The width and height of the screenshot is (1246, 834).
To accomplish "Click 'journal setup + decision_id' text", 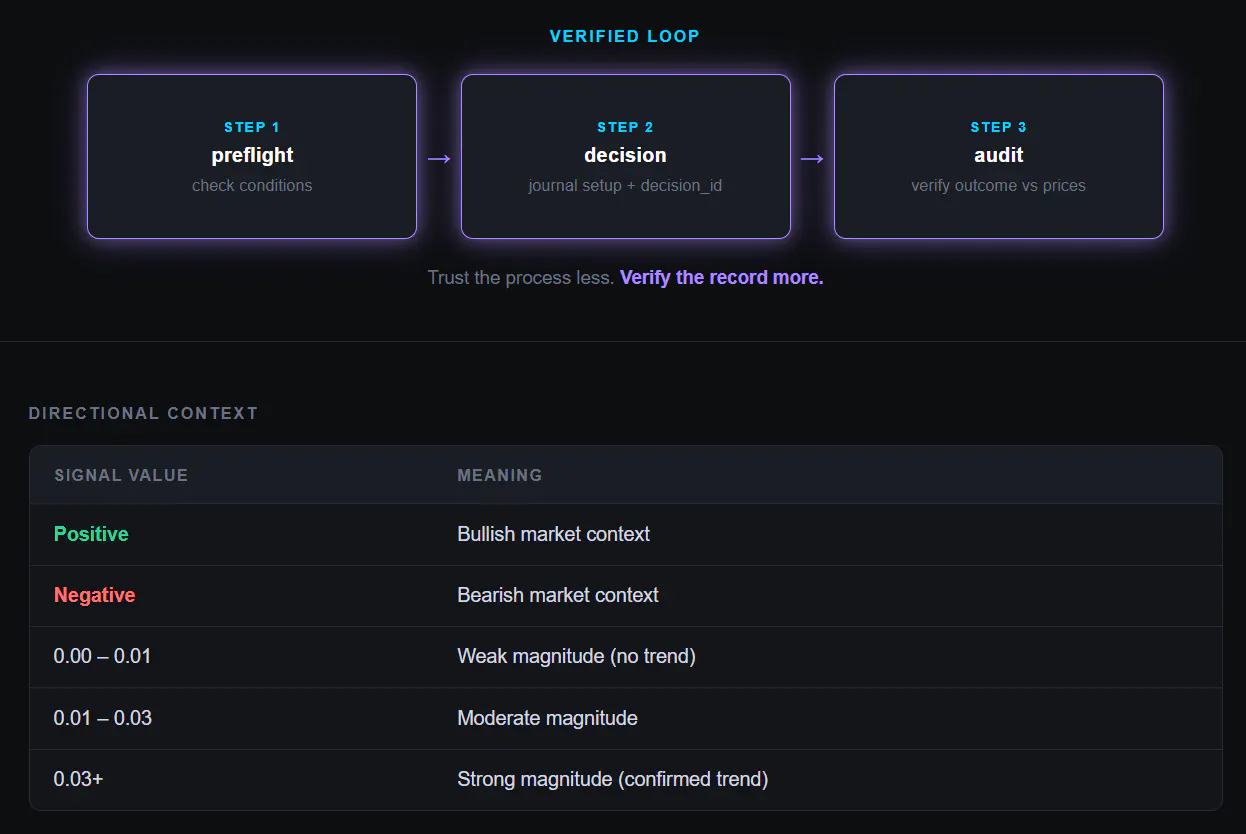I will click(x=626, y=185).
